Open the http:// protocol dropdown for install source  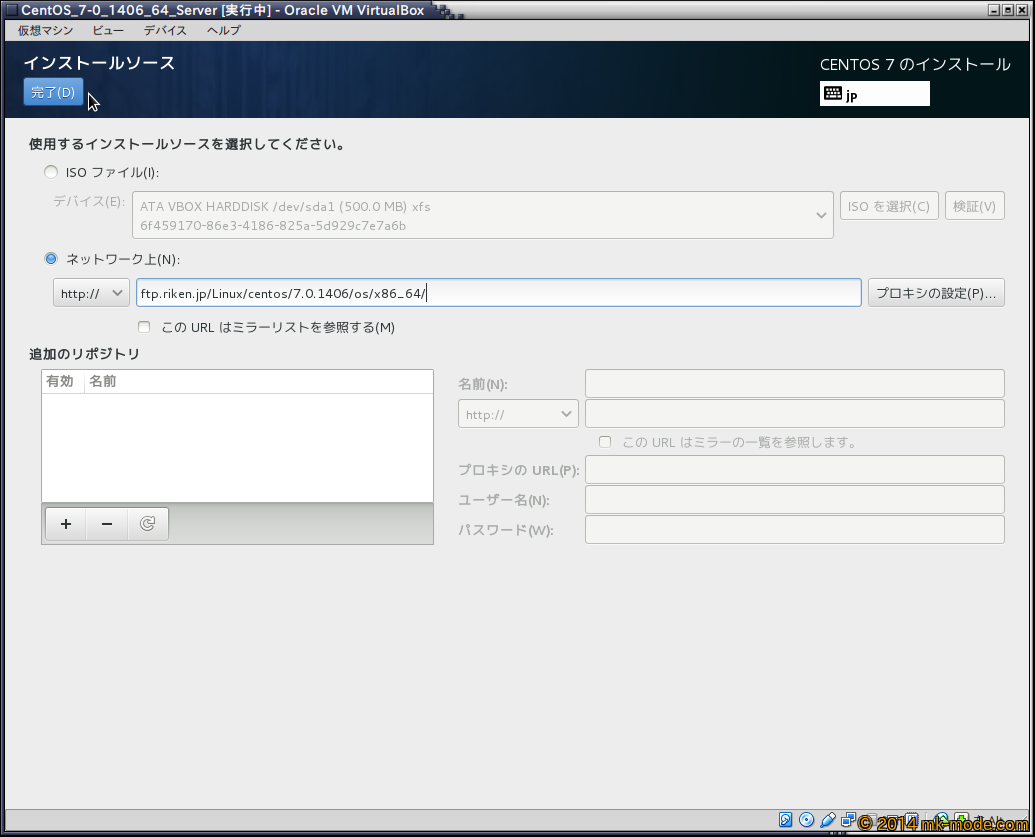pyautogui.click(x=91, y=293)
